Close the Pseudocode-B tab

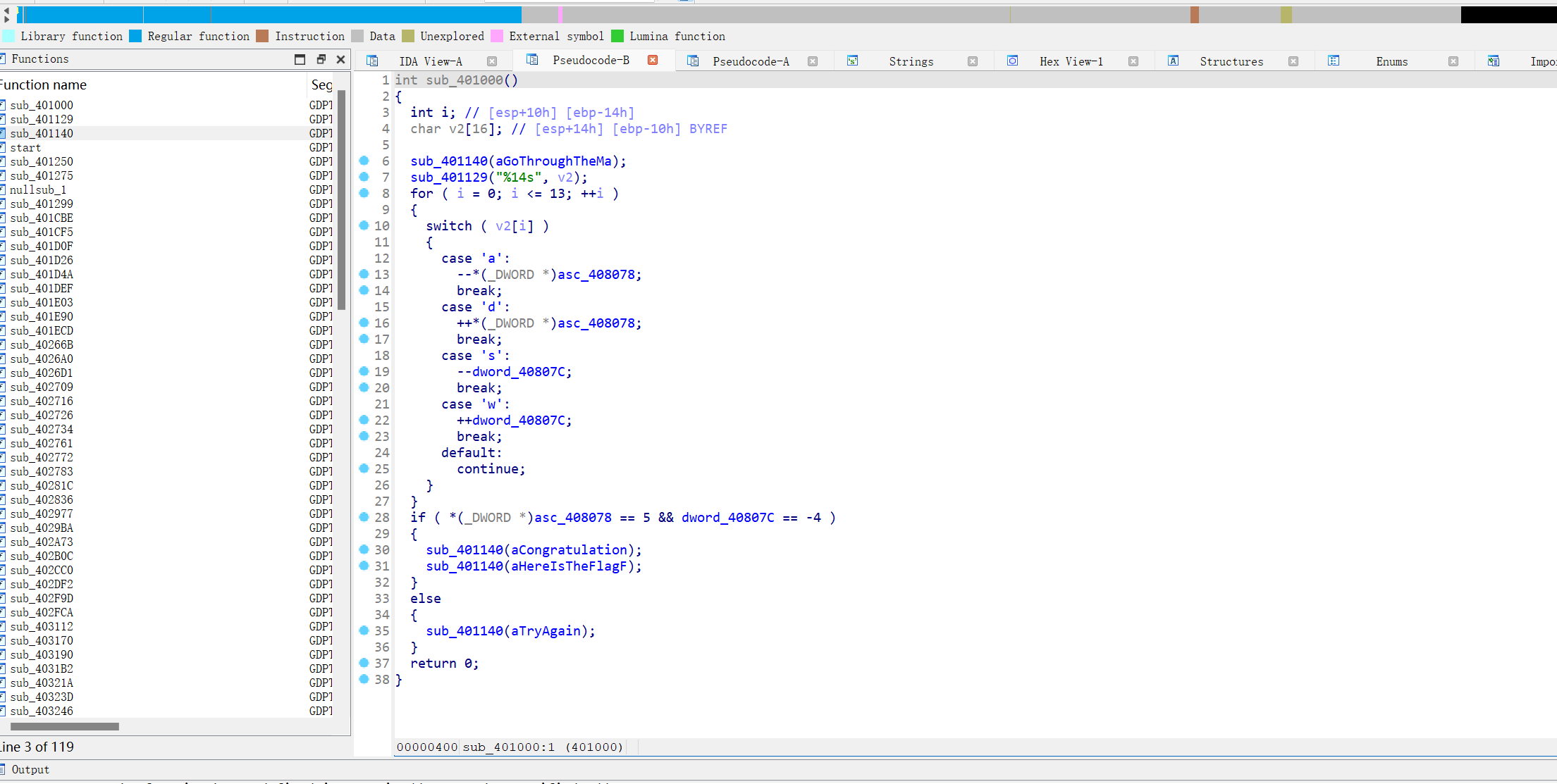click(653, 61)
